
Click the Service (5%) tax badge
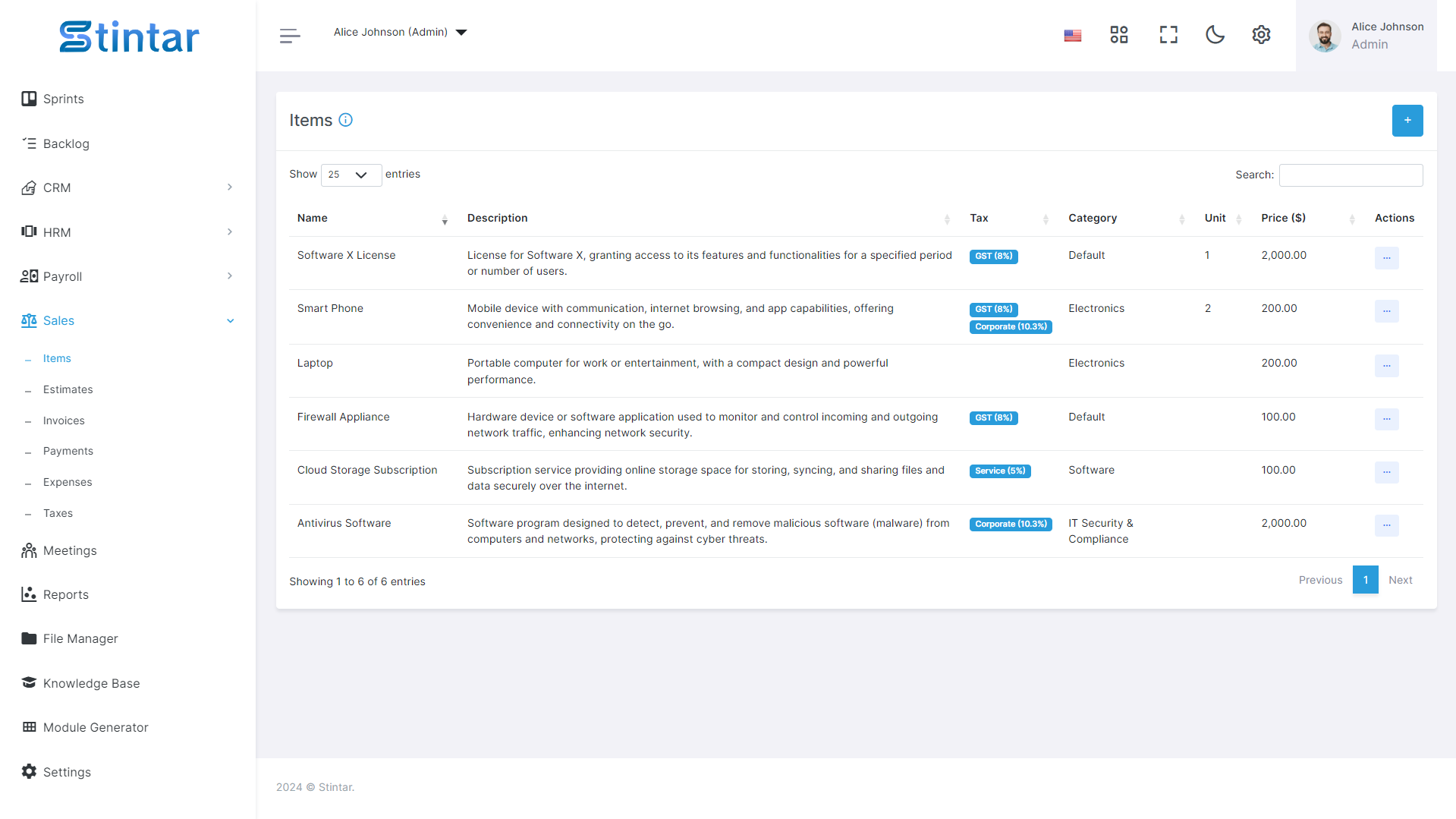pos(999,471)
